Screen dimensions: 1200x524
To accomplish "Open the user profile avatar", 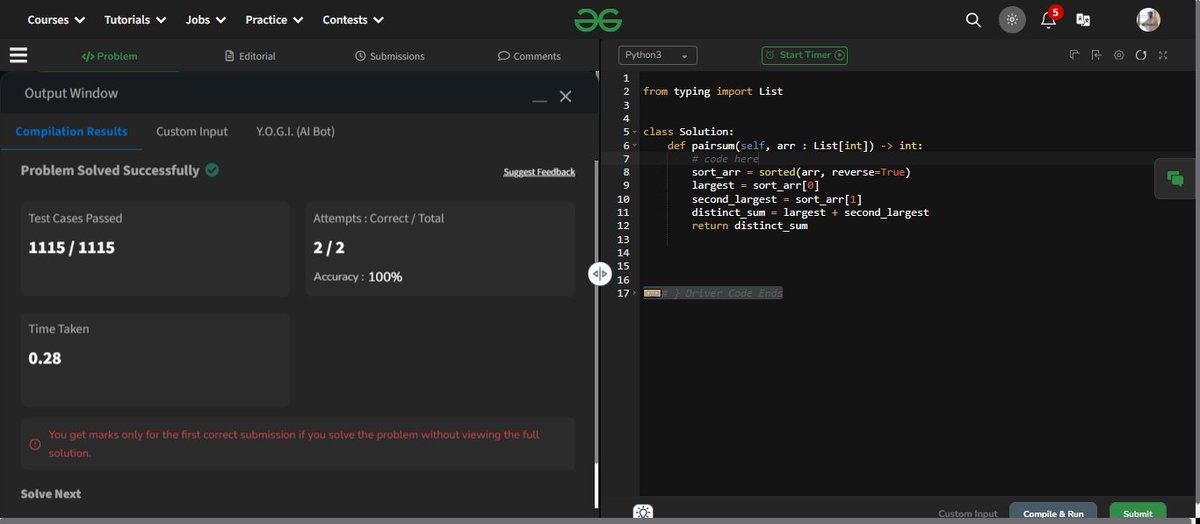I will tap(1149, 19).
